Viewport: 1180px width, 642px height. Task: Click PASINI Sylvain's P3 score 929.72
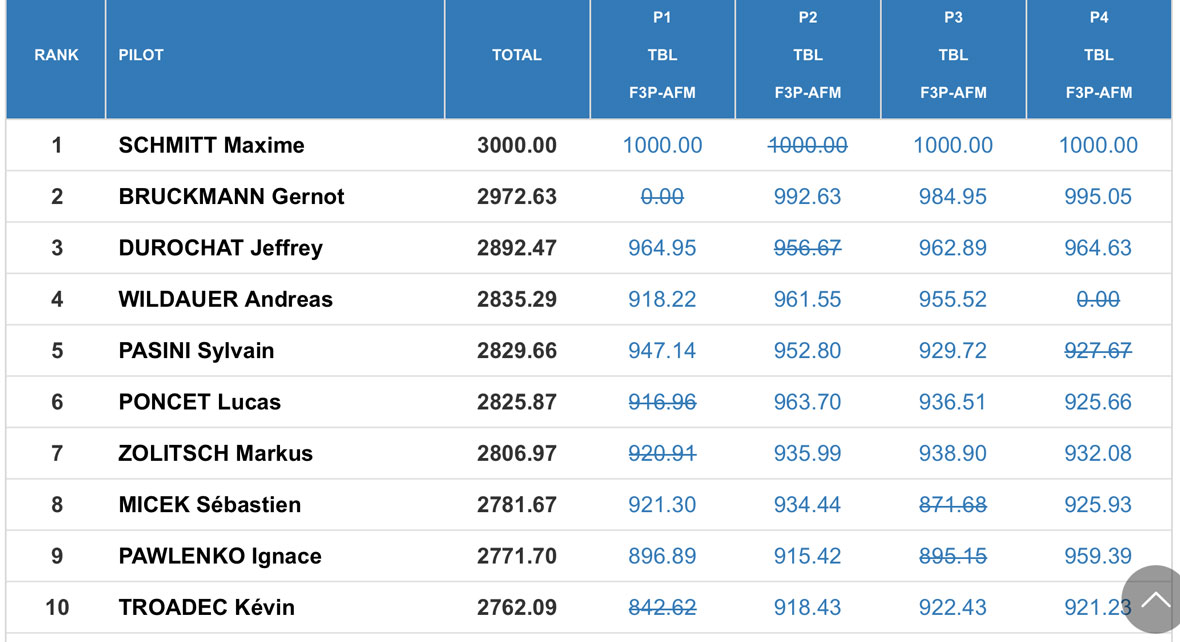point(953,351)
